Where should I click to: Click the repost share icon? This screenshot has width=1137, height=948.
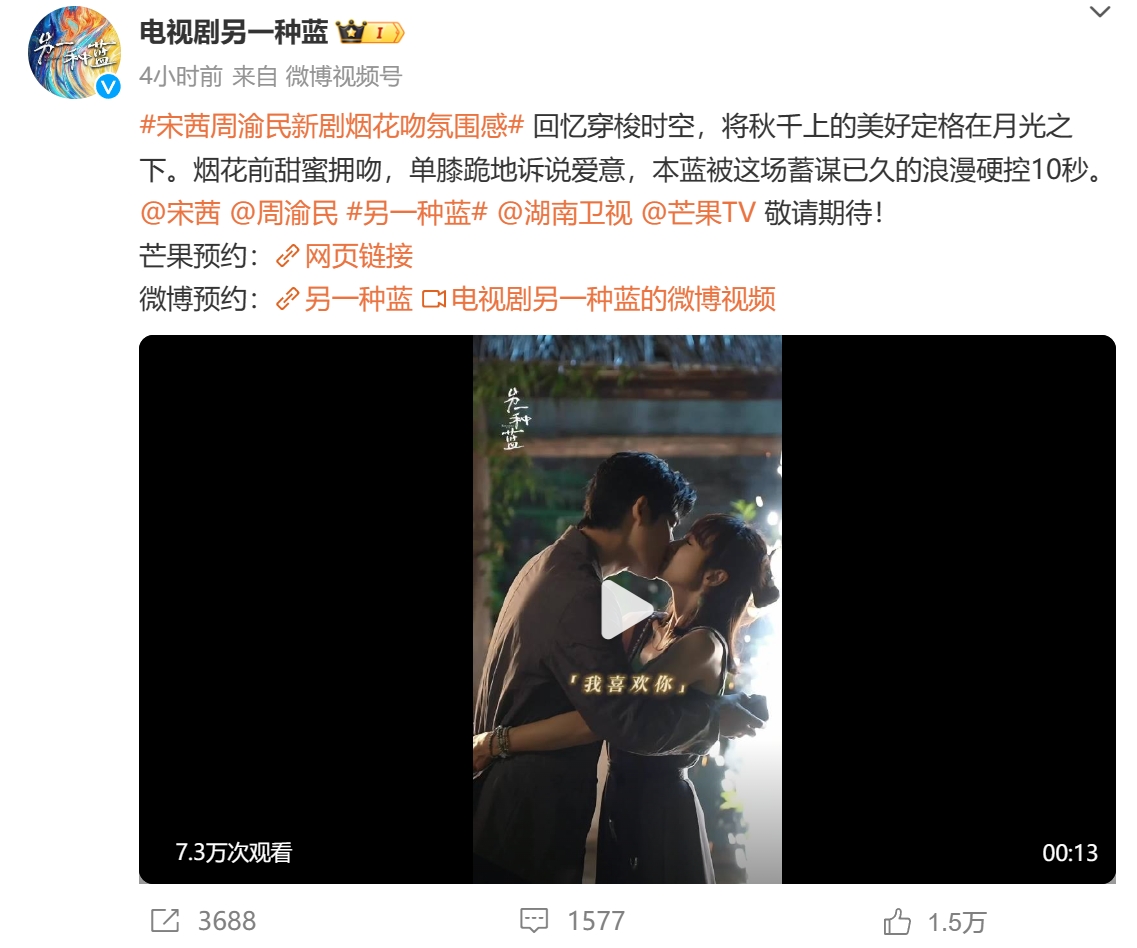pos(165,921)
